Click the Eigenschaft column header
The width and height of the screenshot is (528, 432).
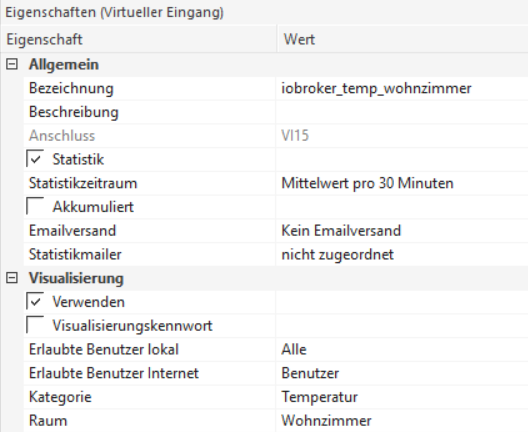pyautogui.click(x=139, y=39)
